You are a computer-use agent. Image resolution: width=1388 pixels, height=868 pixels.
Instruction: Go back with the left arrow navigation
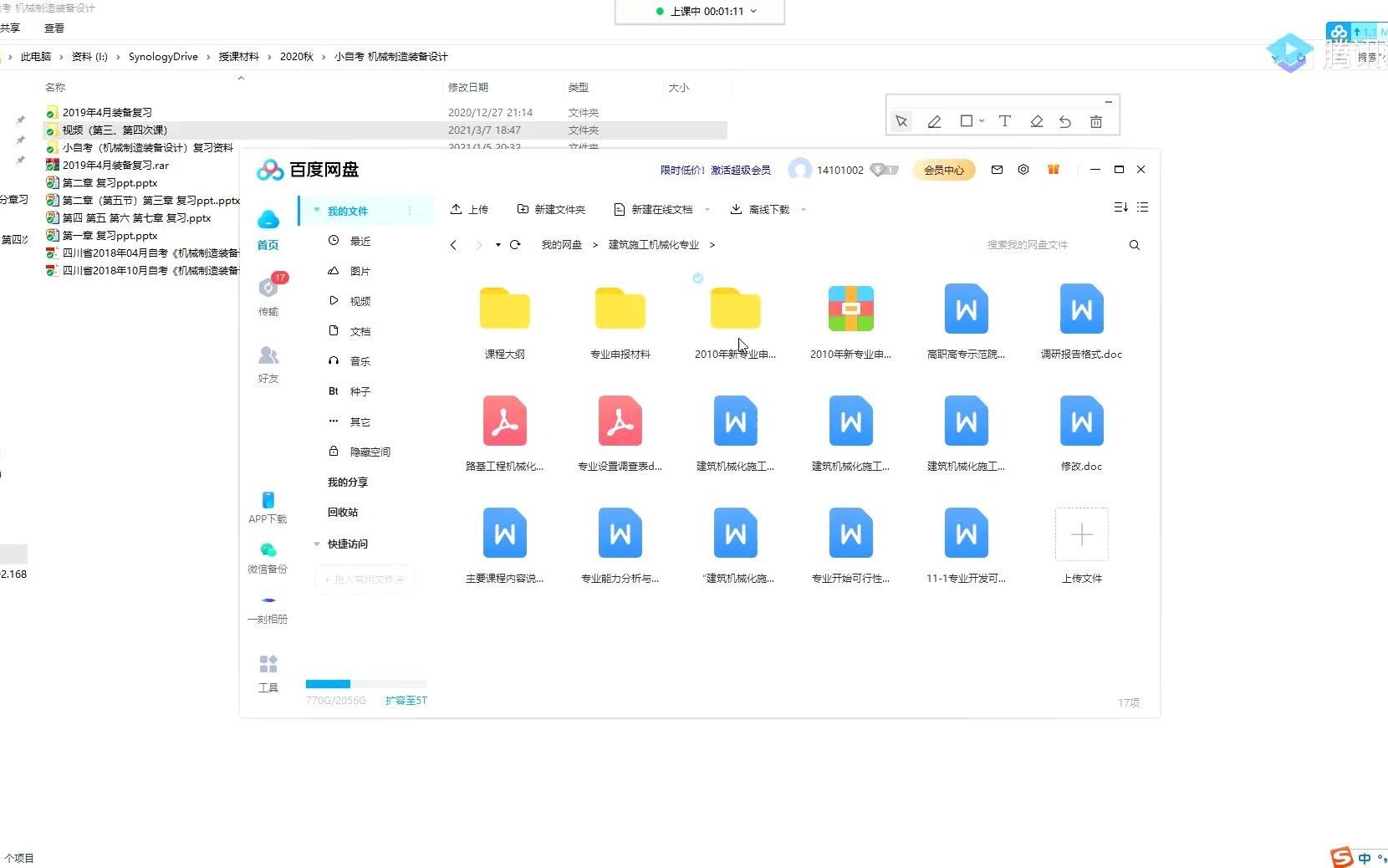click(453, 245)
